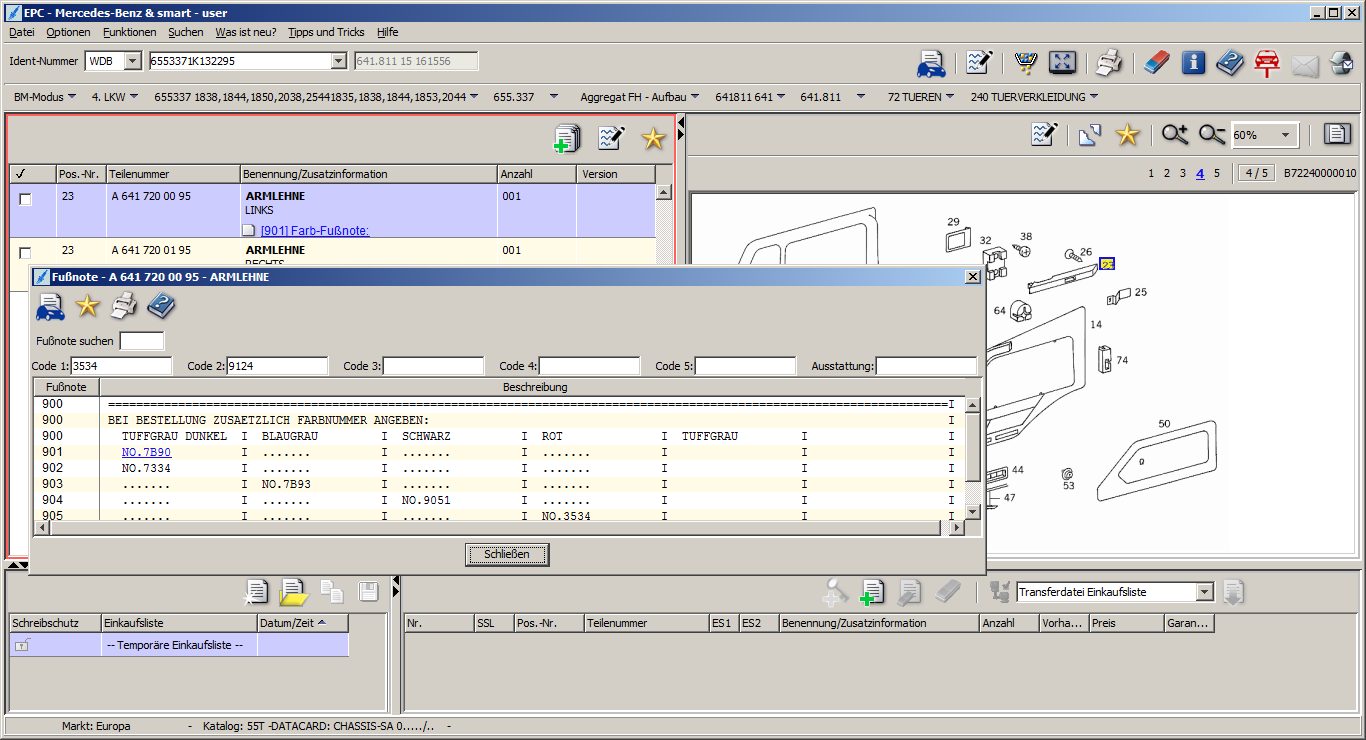Click callout number 50 in the diagram
Screen dimensions: 1366x740
pyautogui.click(x=1164, y=424)
